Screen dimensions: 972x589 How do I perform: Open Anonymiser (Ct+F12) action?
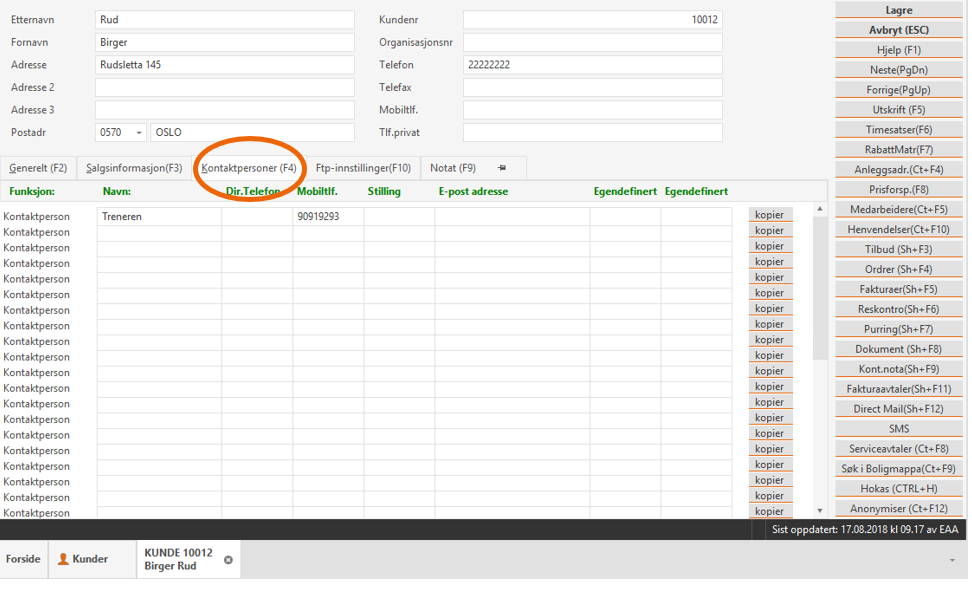pos(899,509)
